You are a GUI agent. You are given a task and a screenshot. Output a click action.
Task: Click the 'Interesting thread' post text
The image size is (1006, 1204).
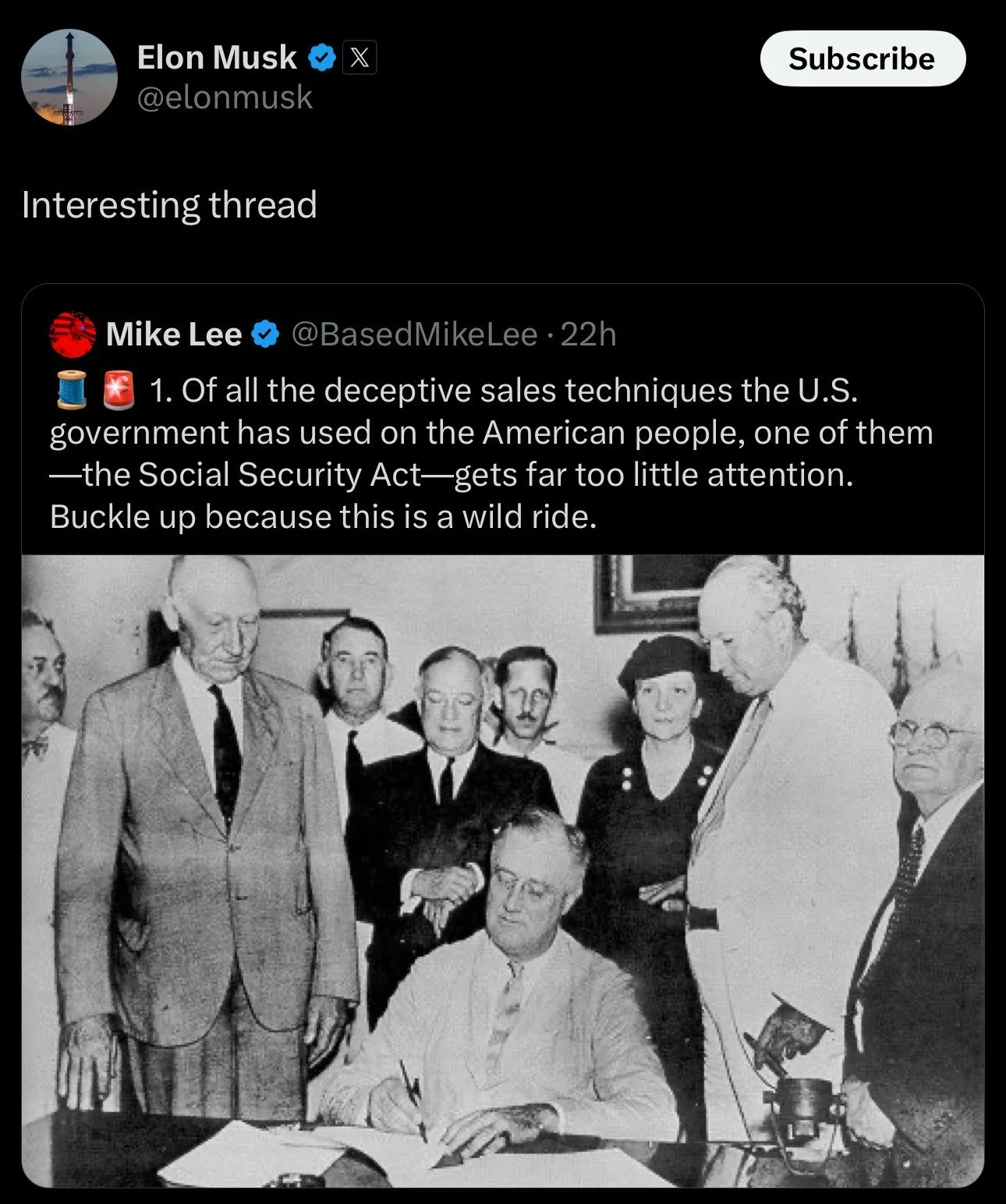[x=169, y=205]
